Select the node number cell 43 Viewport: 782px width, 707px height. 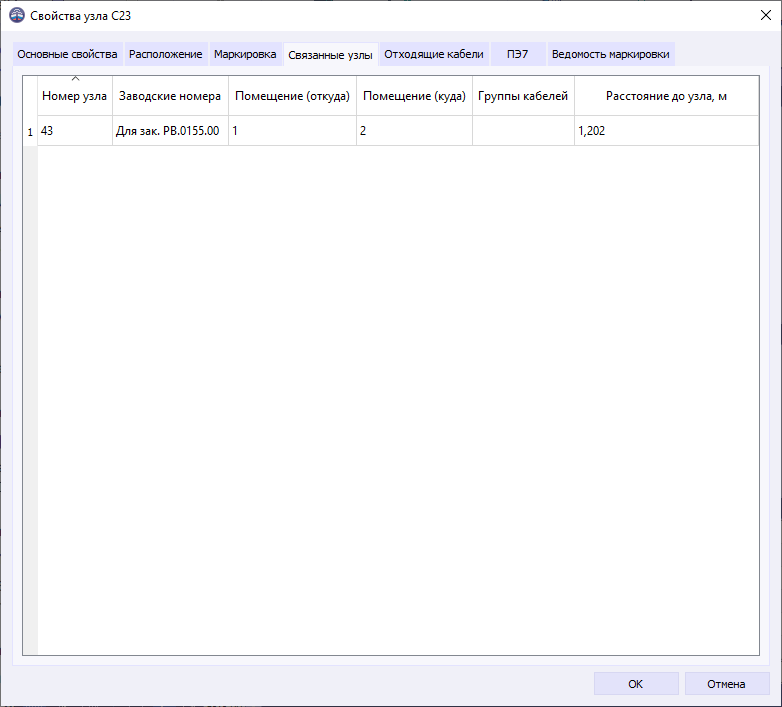coord(75,131)
